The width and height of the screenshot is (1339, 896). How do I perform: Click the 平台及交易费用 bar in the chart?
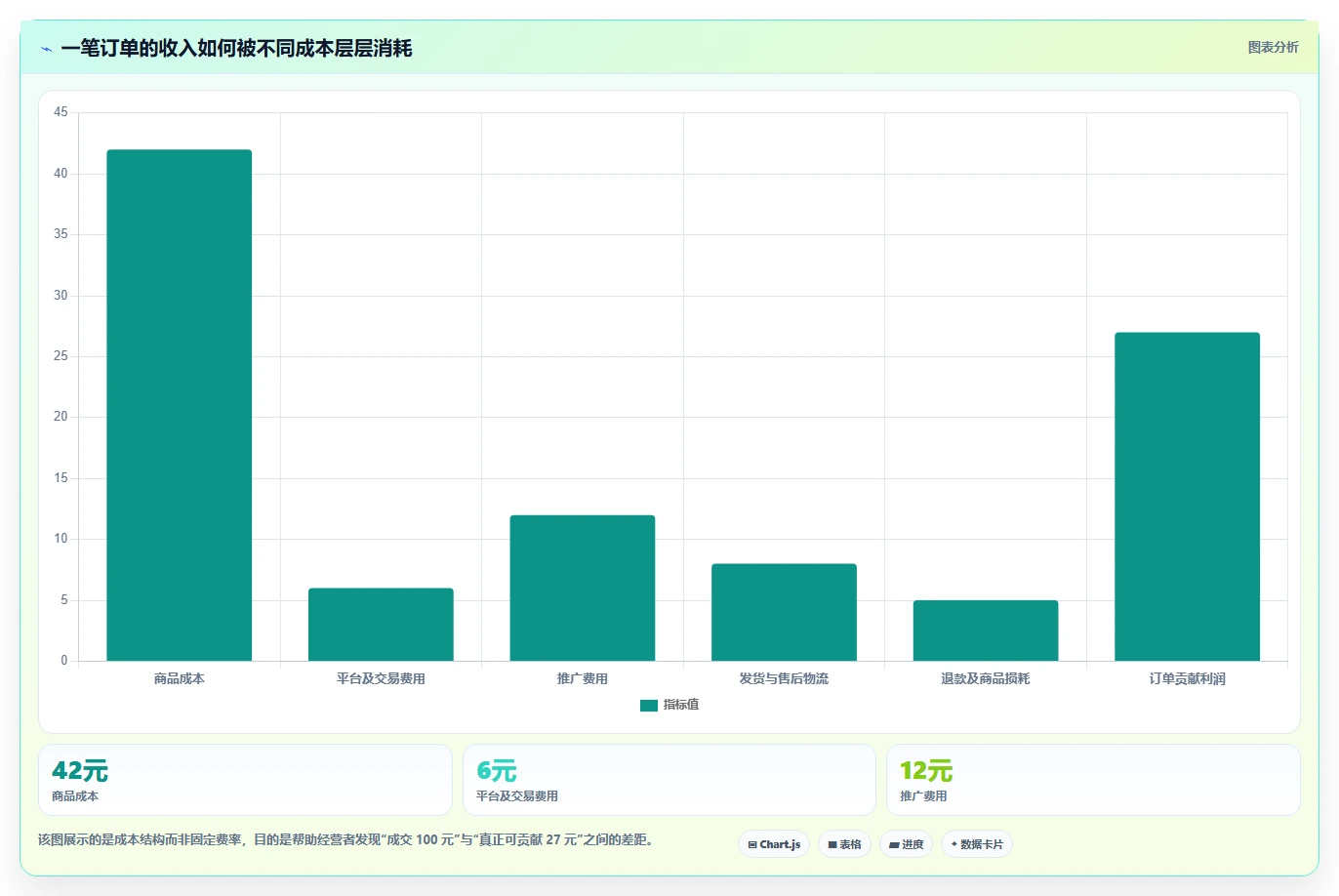click(381, 625)
